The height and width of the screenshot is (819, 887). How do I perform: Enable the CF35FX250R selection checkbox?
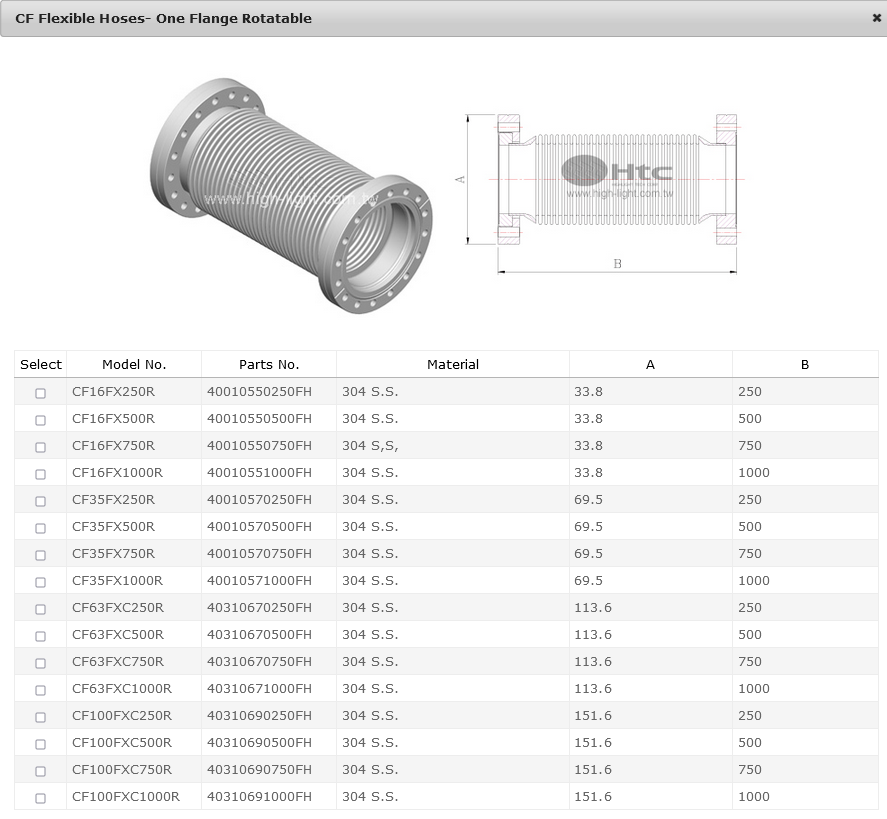41,501
